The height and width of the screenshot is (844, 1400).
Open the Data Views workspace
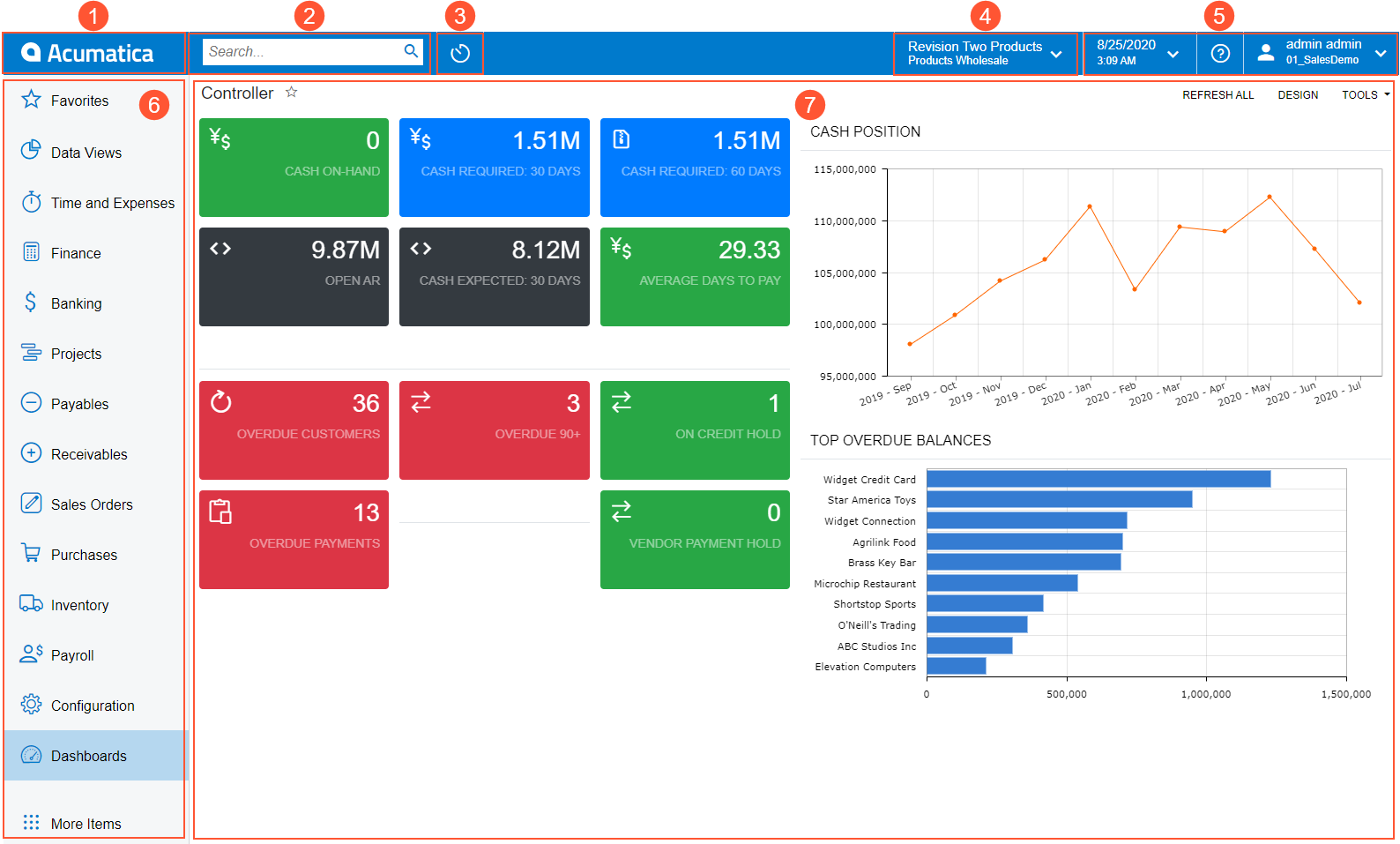pos(86,153)
